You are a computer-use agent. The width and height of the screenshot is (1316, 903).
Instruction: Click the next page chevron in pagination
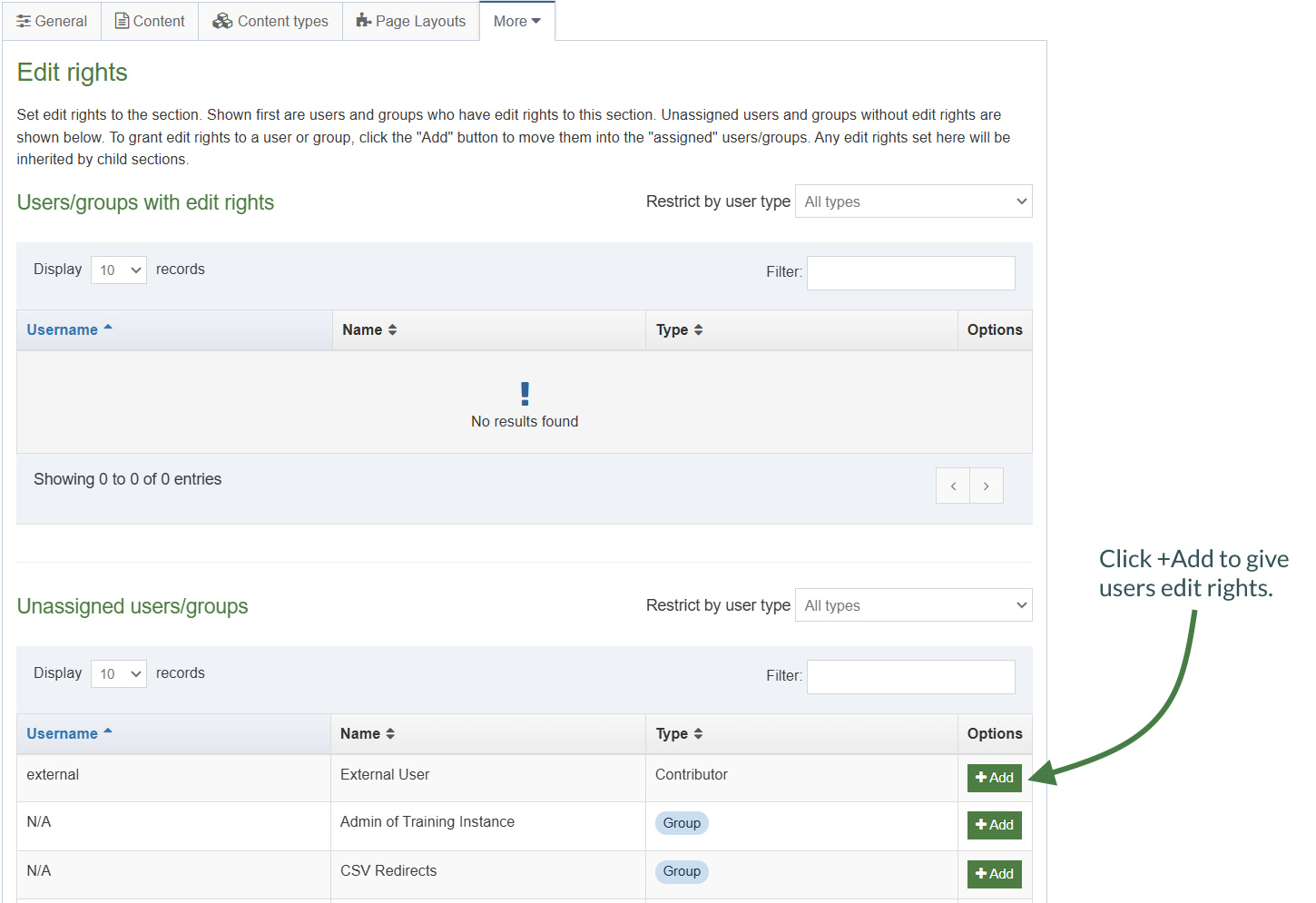tap(987, 486)
